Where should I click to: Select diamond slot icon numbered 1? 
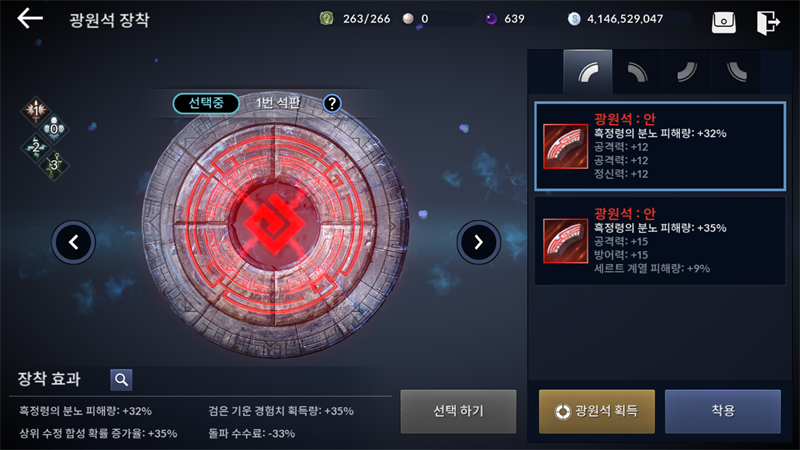pos(36,110)
